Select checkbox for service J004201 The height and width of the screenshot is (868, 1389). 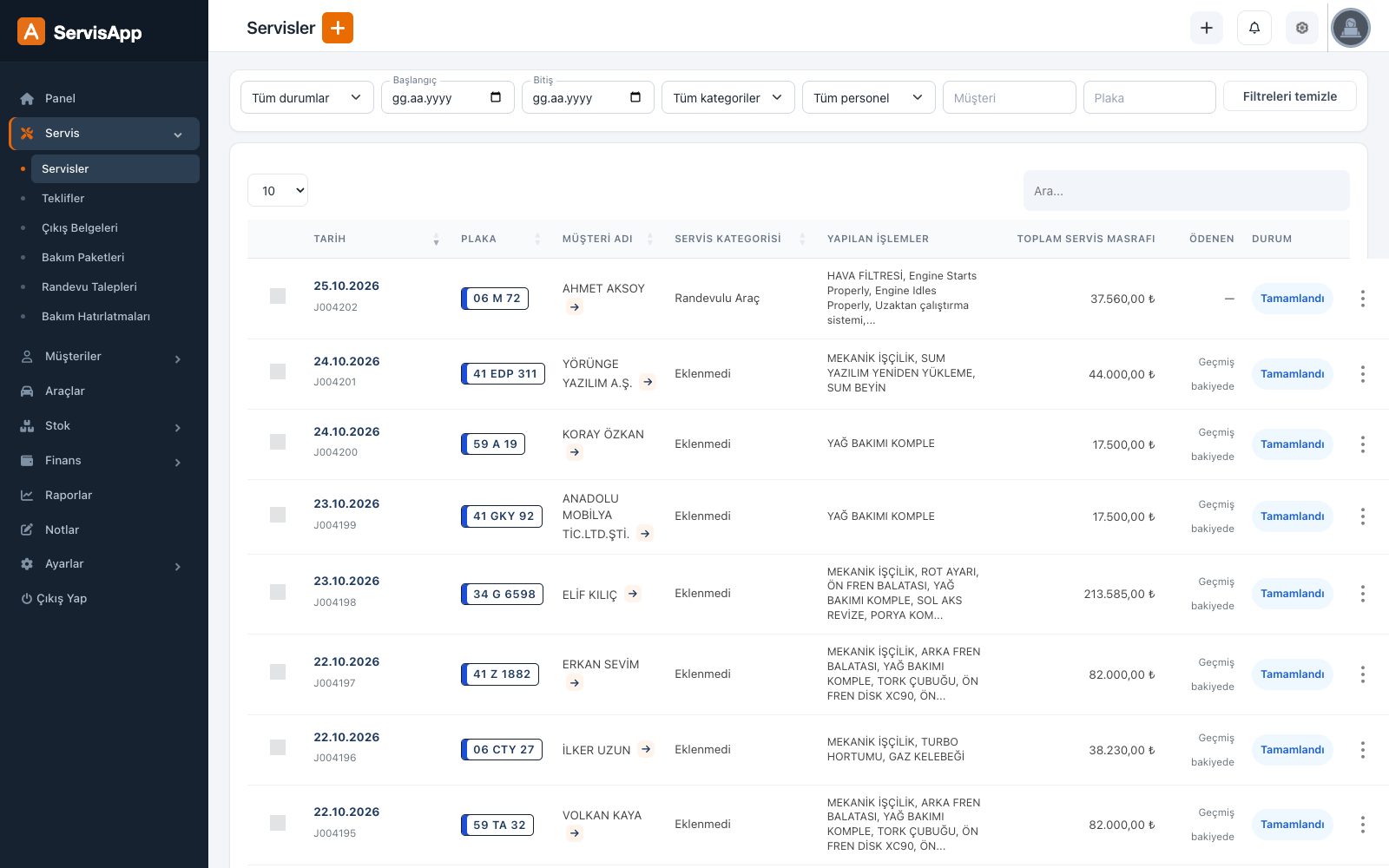tap(278, 372)
